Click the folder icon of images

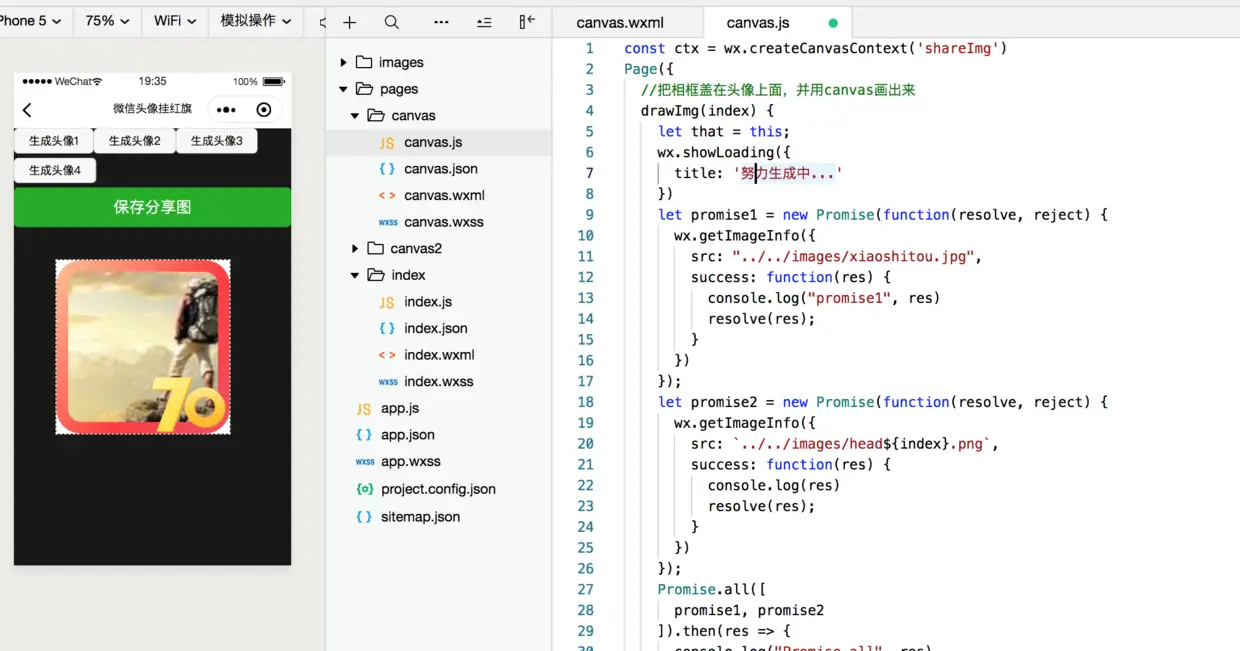(x=364, y=62)
